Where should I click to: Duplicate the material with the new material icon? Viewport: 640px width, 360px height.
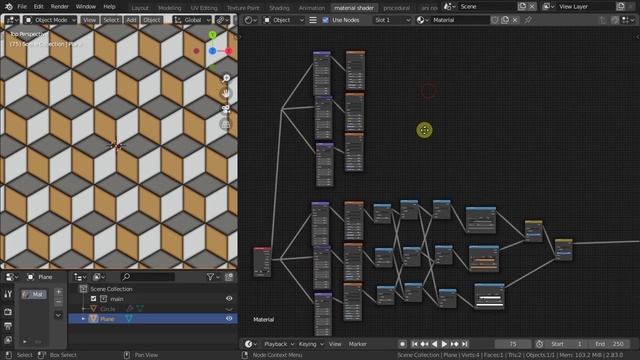[x=505, y=20]
